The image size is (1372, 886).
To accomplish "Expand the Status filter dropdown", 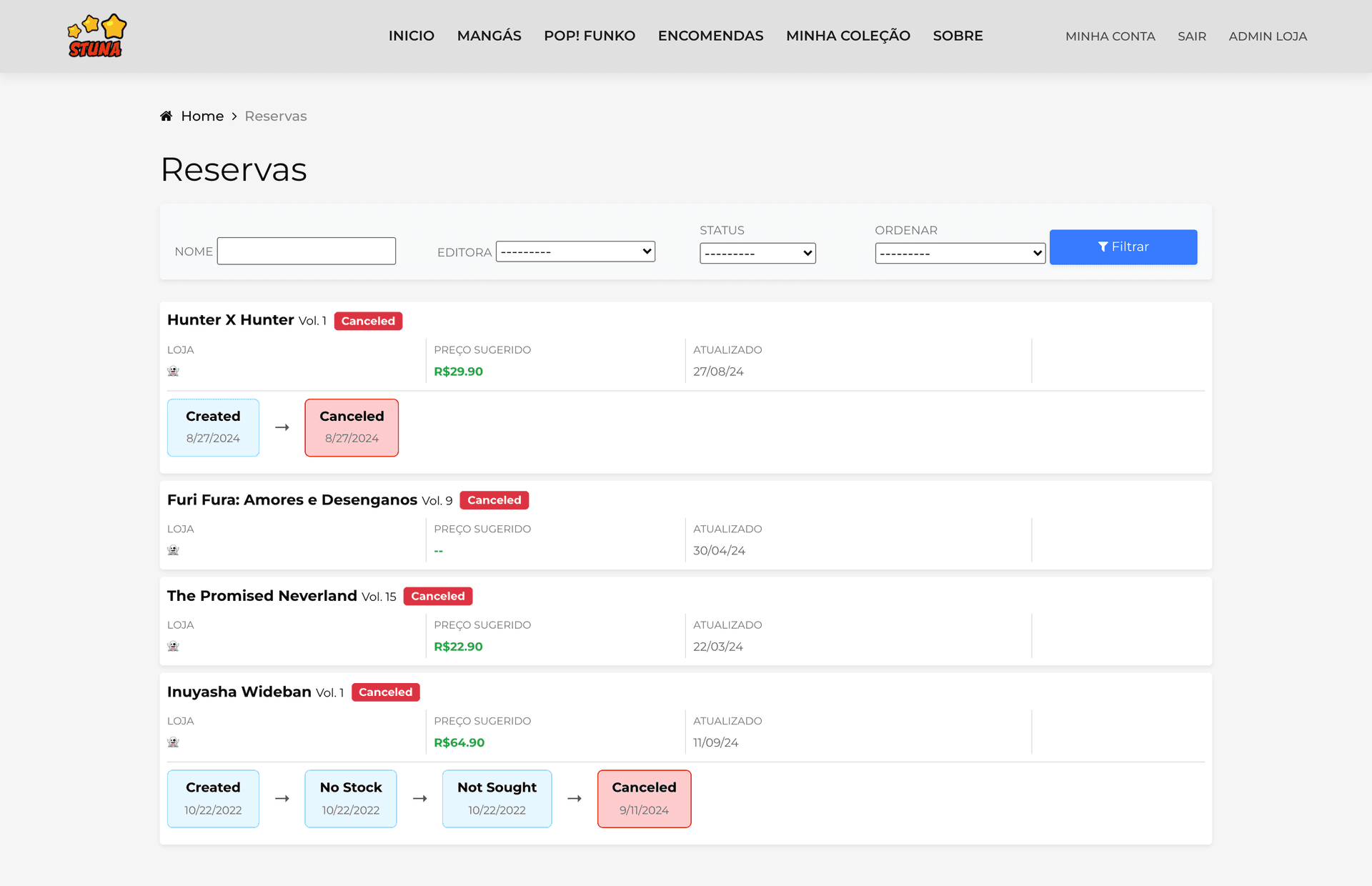I will (757, 253).
